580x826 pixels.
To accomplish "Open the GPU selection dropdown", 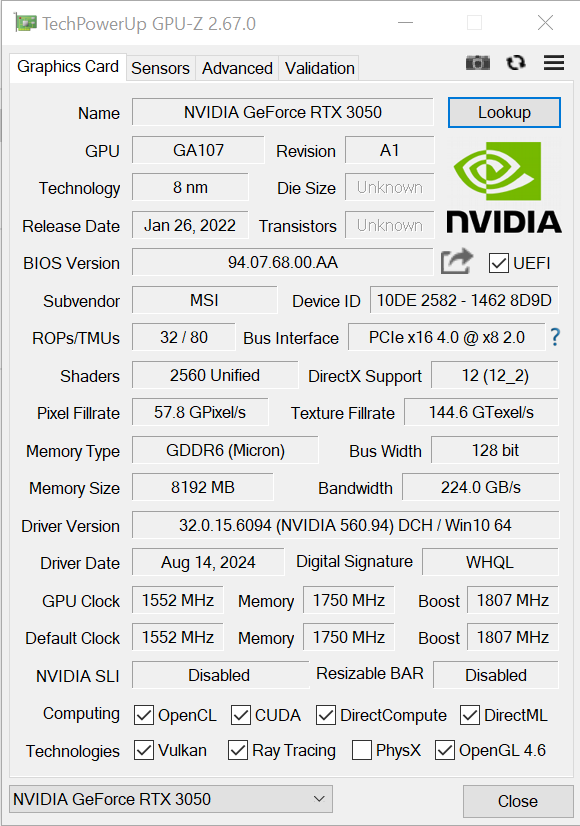I will coord(171,799).
